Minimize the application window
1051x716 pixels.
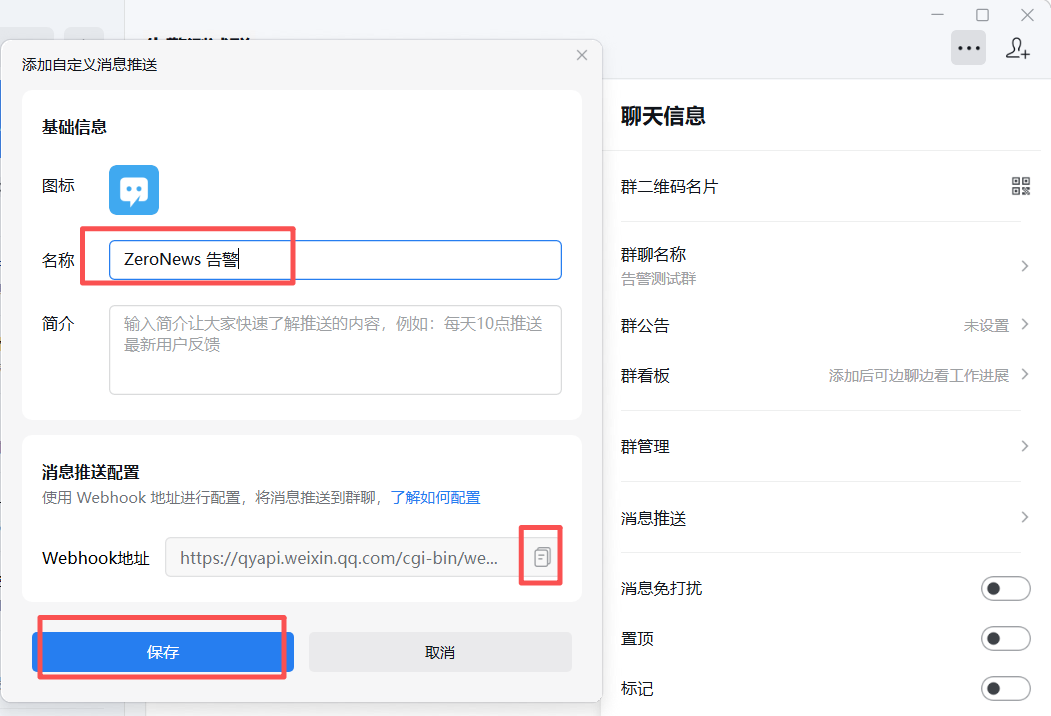coord(937,15)
